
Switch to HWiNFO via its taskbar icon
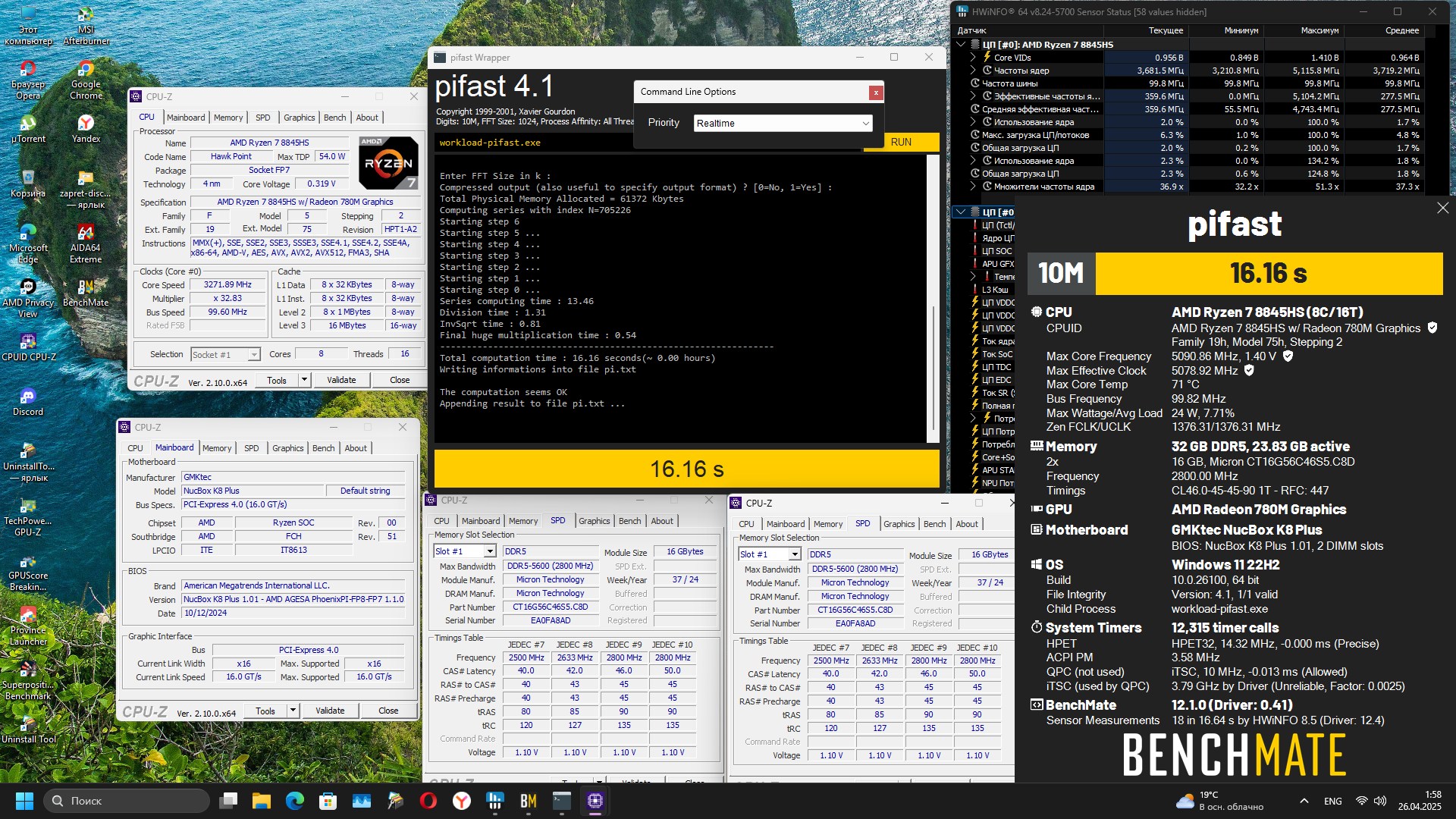coord(495,801)
